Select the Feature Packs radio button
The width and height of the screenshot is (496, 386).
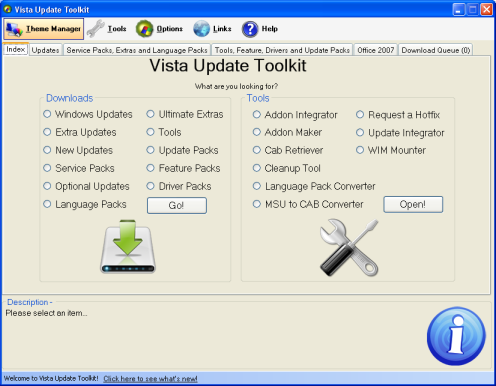coord(151,168)
